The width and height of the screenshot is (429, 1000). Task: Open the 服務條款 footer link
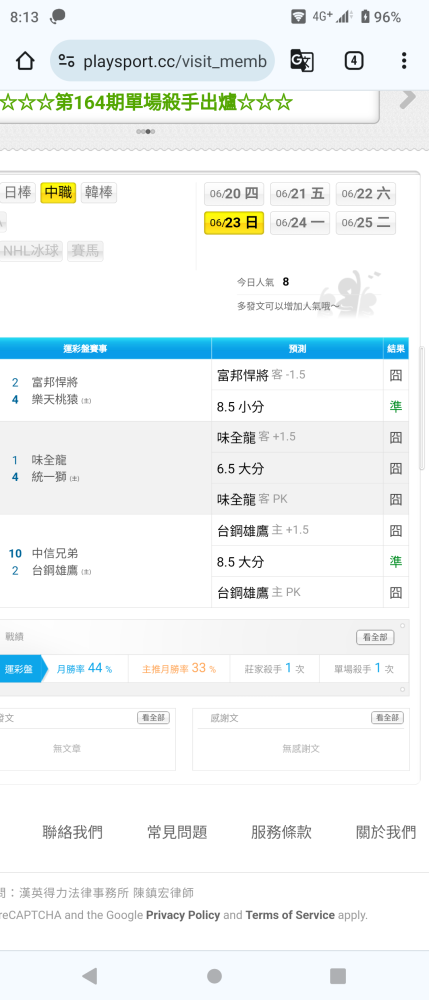pos(281,832)
